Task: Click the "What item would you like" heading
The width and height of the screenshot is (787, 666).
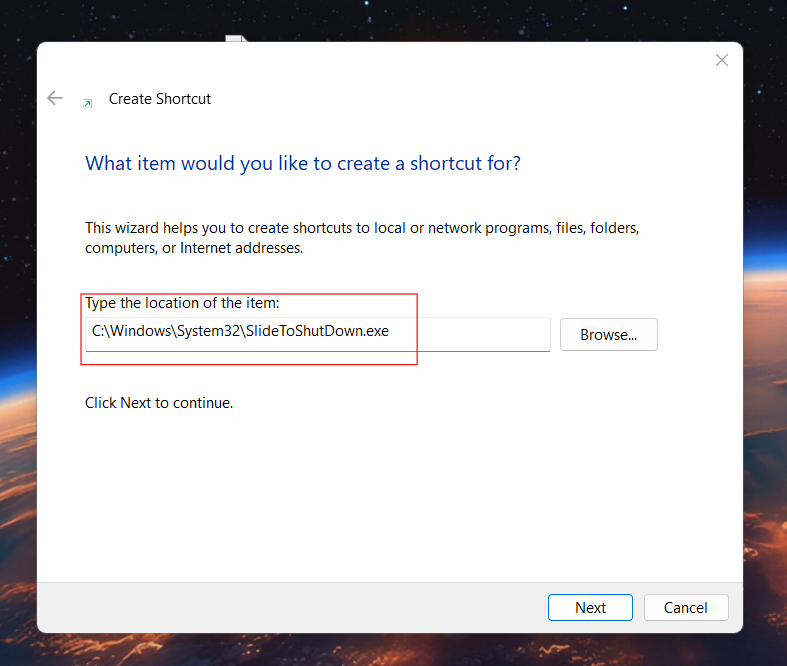Action: click(302, 163)
